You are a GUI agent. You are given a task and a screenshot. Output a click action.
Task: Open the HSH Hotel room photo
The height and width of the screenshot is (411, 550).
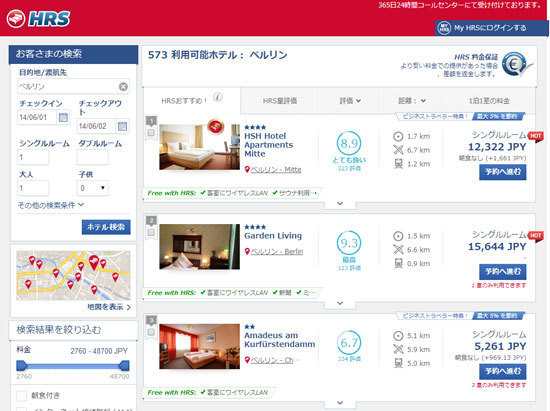pos(200,147)
